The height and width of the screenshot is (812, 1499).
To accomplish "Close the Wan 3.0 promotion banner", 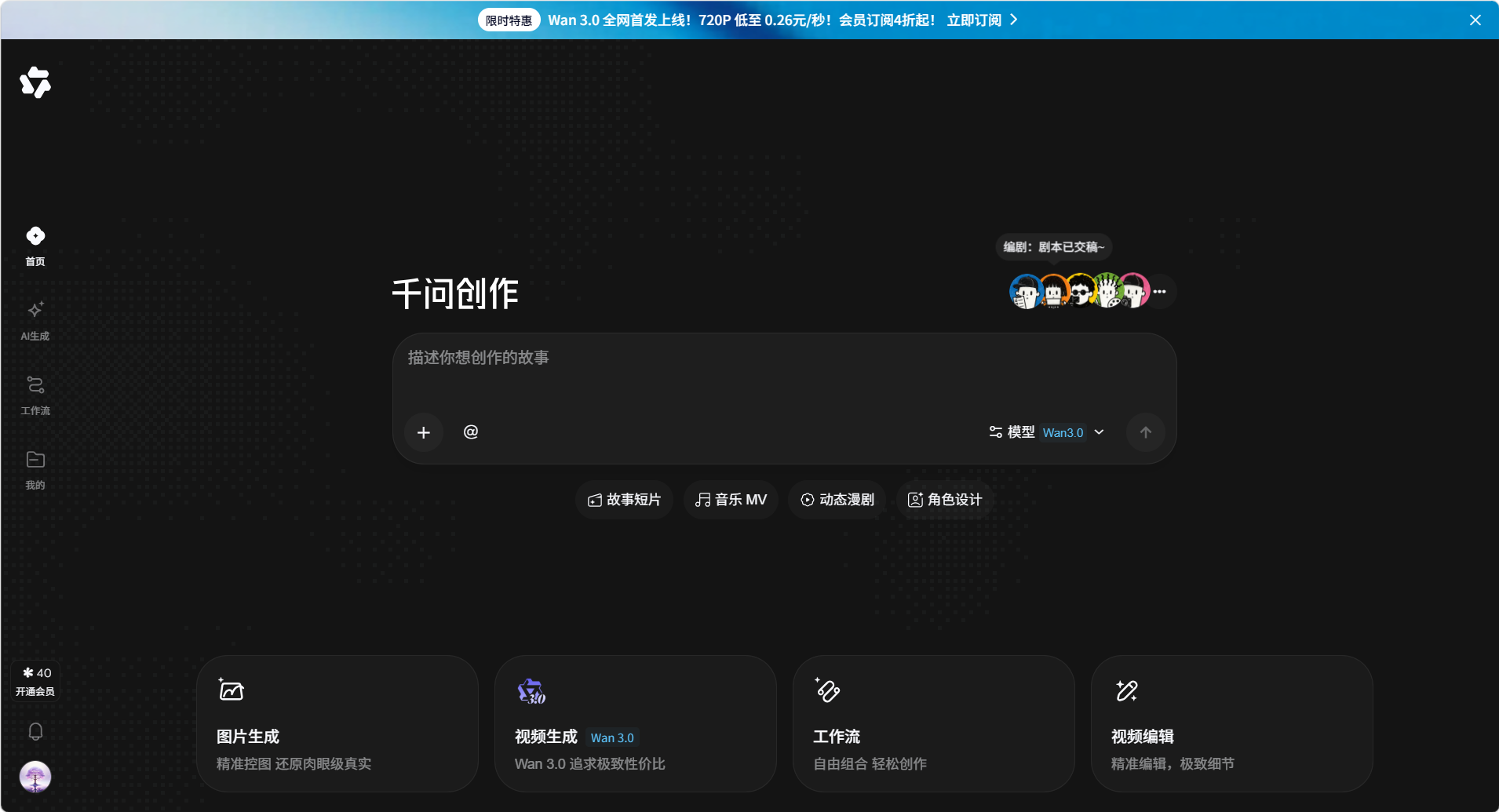I will click(x=1475, y=20).
